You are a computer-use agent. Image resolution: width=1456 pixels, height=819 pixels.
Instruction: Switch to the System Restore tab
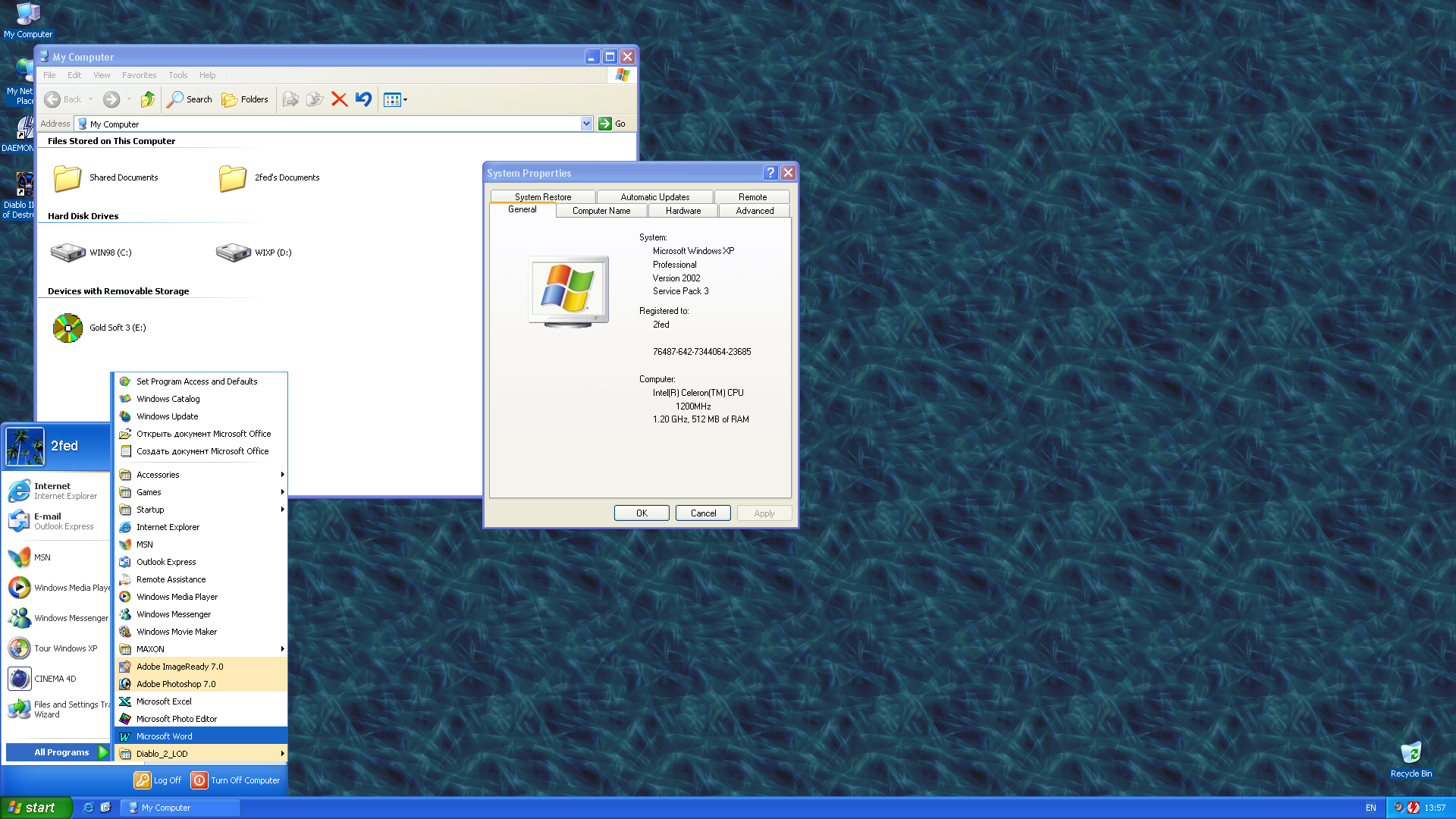click(x=543, y=197)
